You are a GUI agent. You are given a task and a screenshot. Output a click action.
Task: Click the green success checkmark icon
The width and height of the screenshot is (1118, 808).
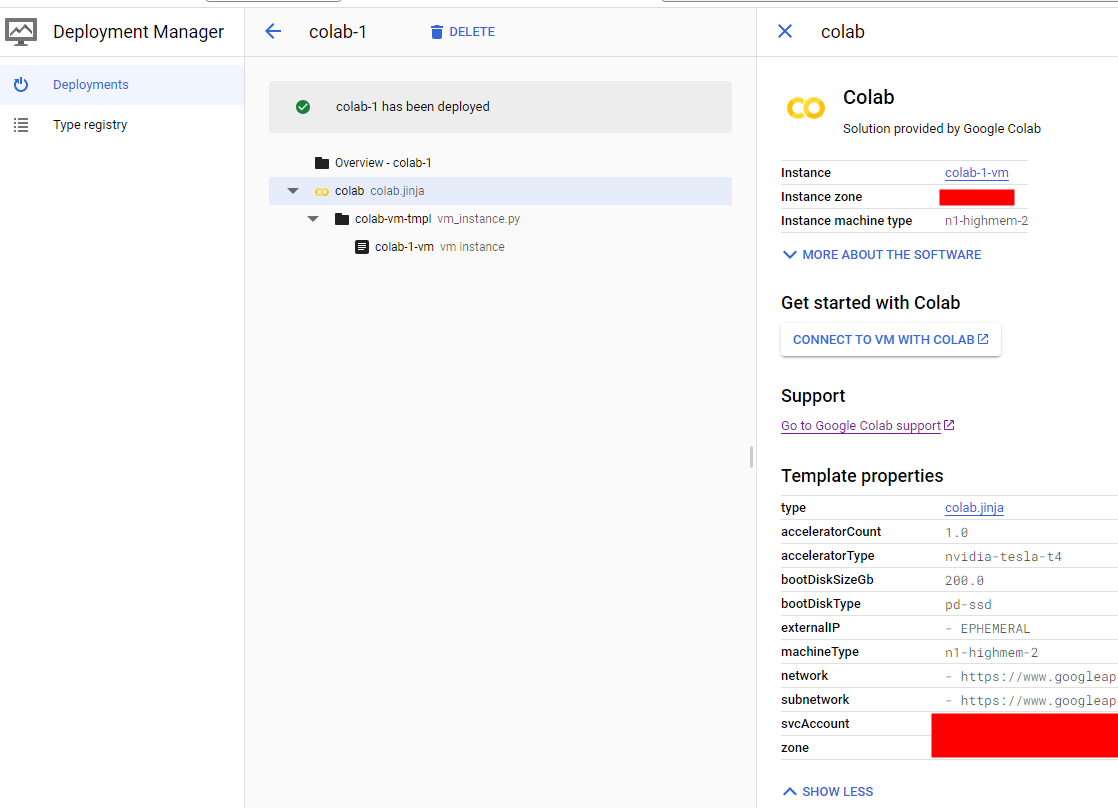[303, 106]
